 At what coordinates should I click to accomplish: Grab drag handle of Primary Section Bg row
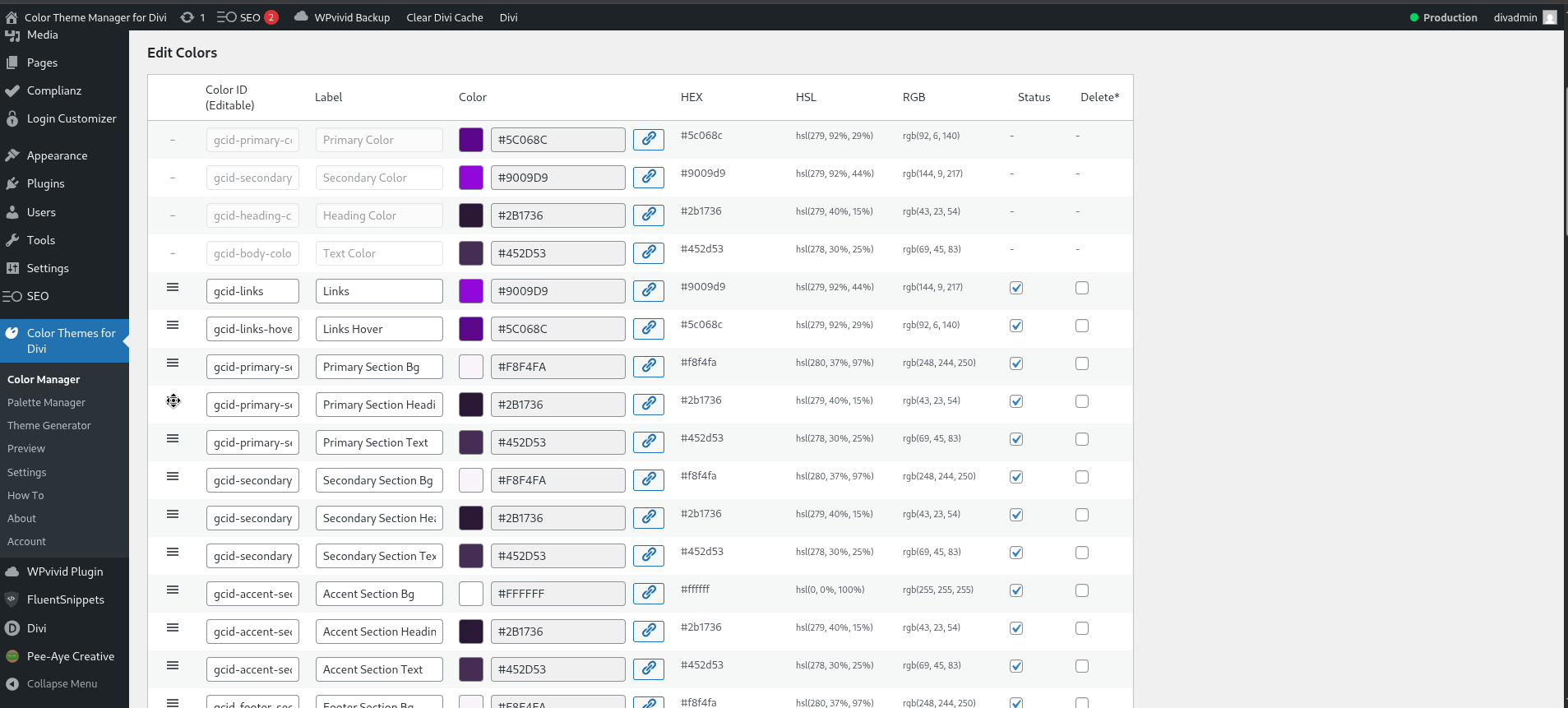[173, 363]
